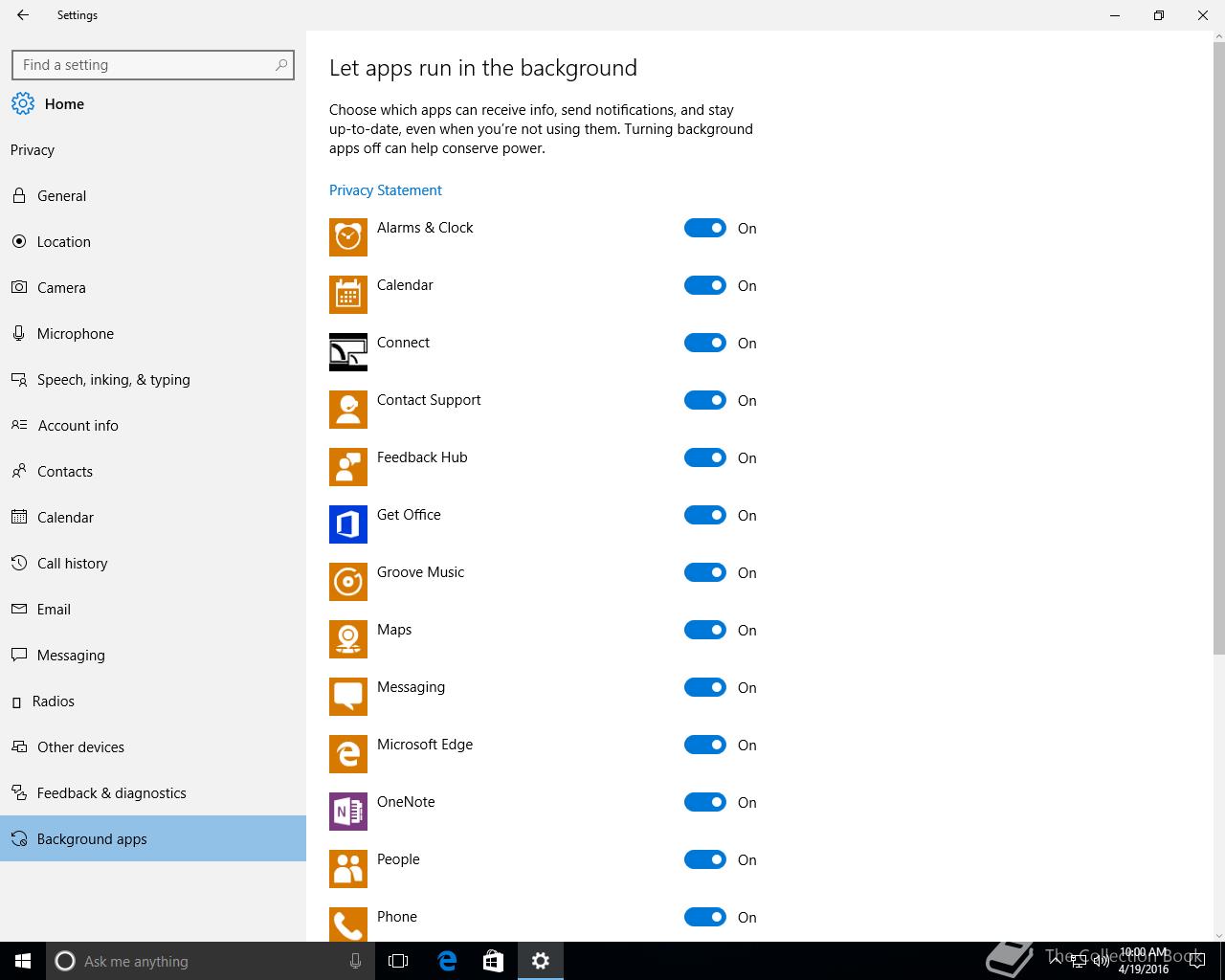Disable Contact Support background toggle

(705, 400)
